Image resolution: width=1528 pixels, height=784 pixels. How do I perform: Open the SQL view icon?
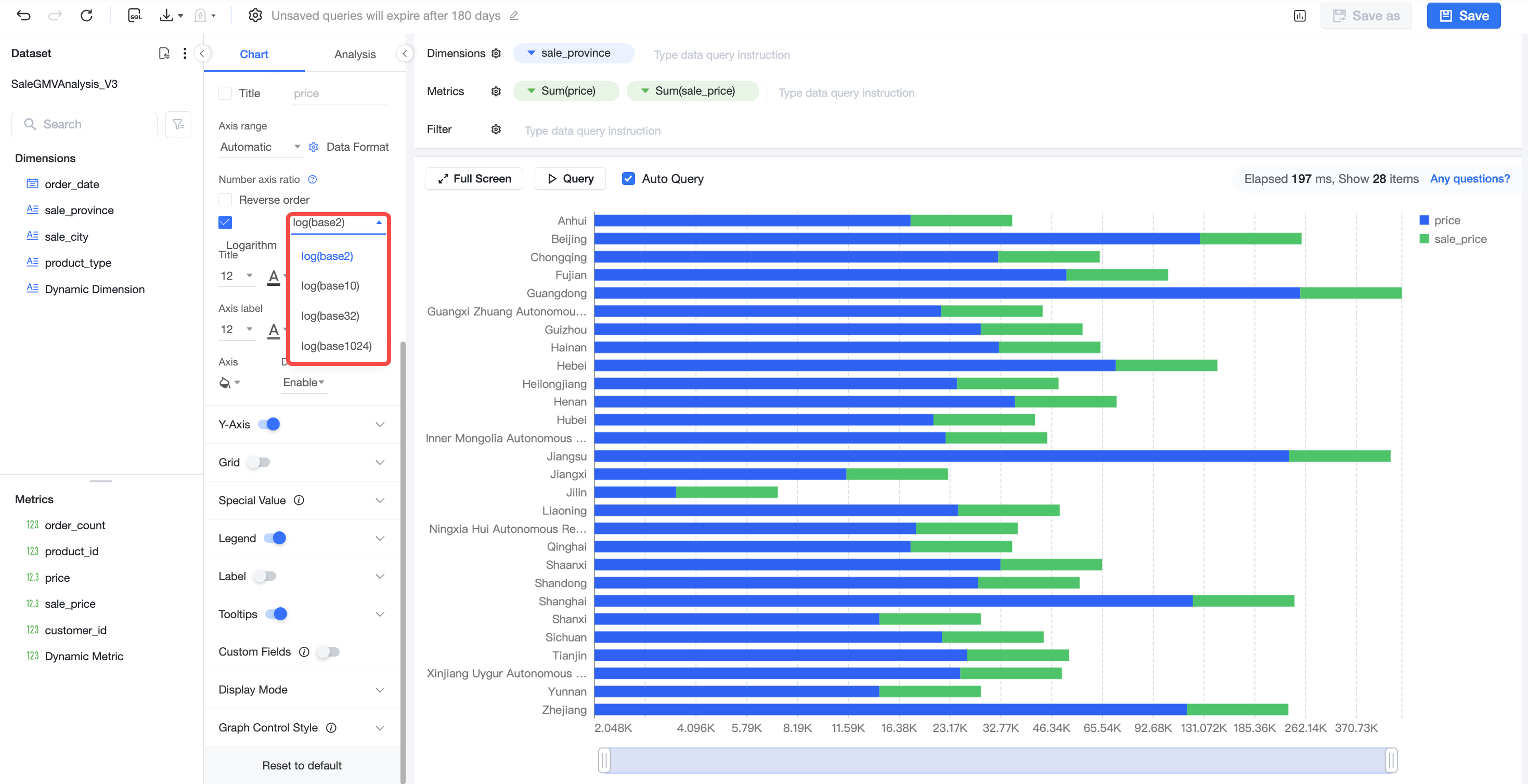(135, 16)
